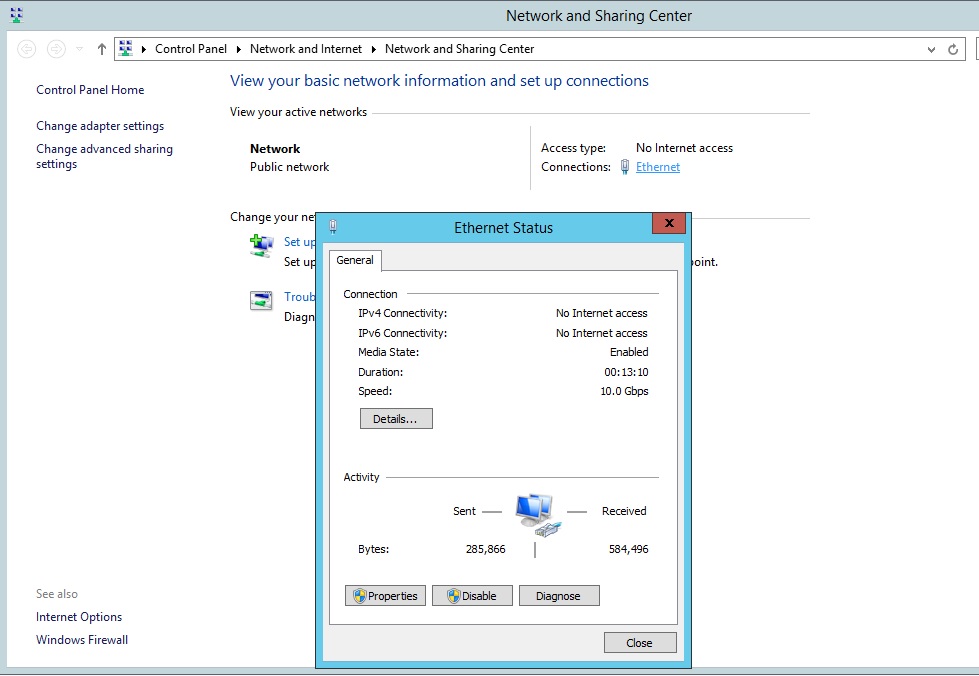Disable the Ethernet connection
979x676 pixels.
tap(472, 596)
